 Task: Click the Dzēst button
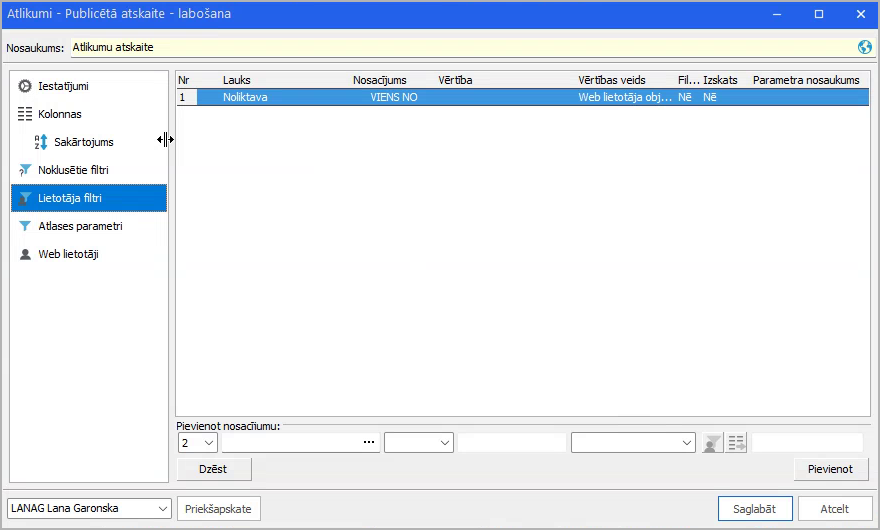tap(214, 469)
